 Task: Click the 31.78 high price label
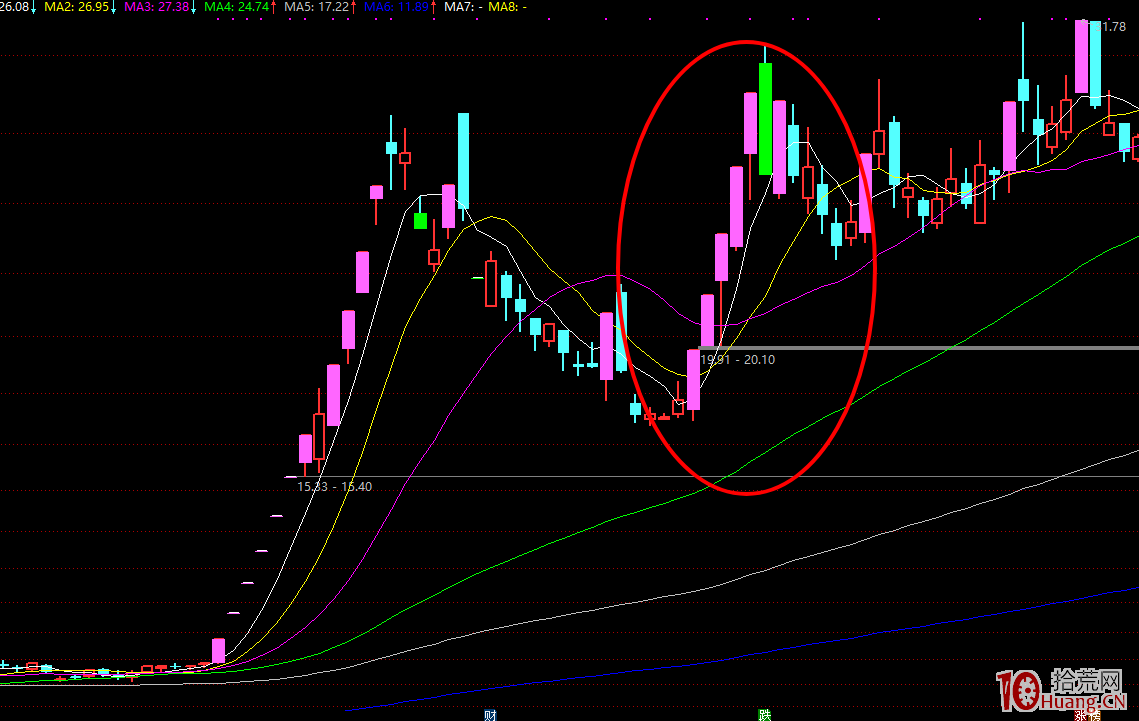click(1111, 27)
